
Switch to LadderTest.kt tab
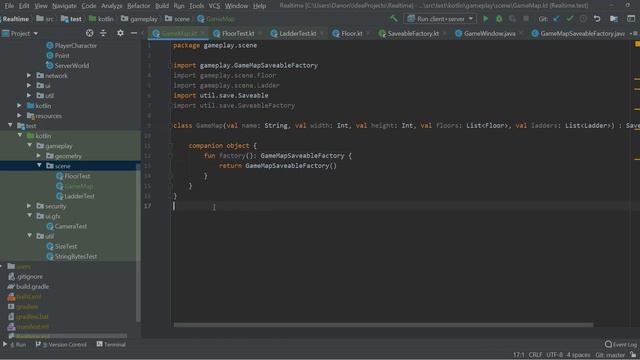298,33
